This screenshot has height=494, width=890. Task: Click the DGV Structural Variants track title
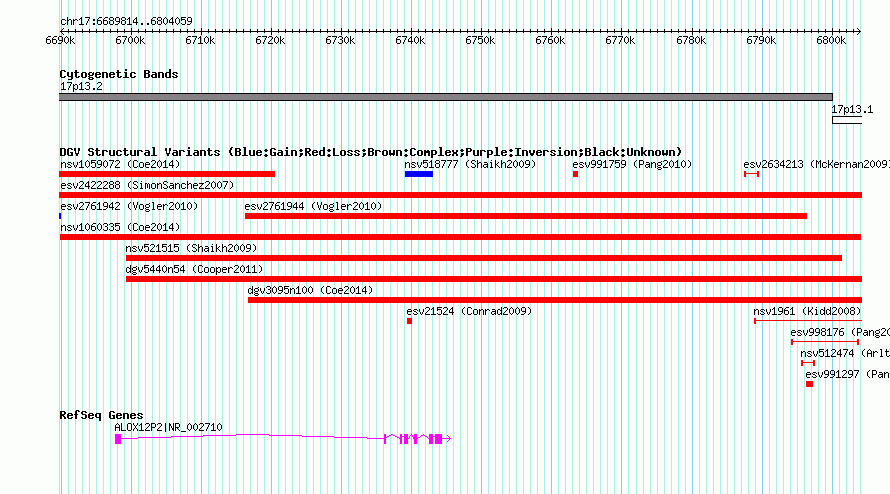(x=371, y=152)
